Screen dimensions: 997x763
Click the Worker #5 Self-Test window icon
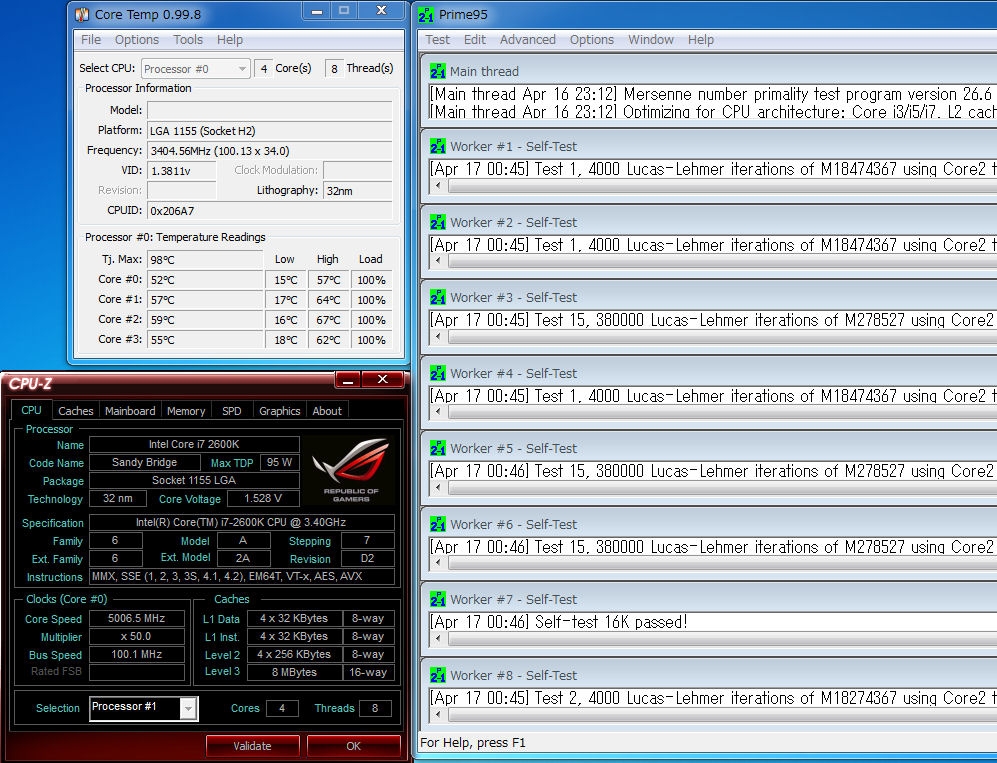437,448
